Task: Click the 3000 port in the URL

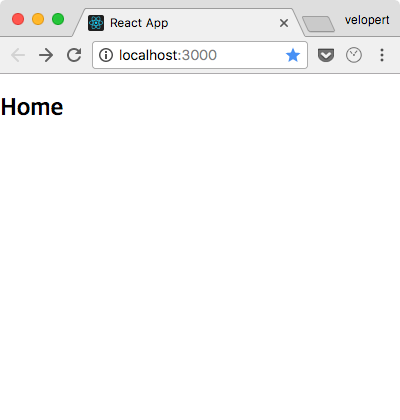Action: 199,55
